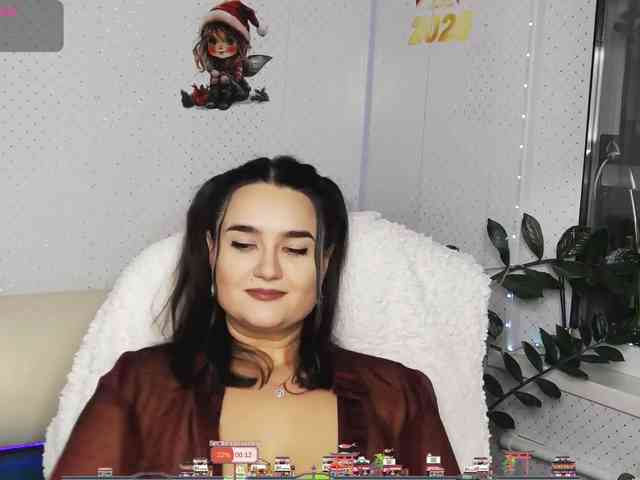Click the leftmost small building in bottom strip
Screen dimensions: 640x480
[105, 471]
